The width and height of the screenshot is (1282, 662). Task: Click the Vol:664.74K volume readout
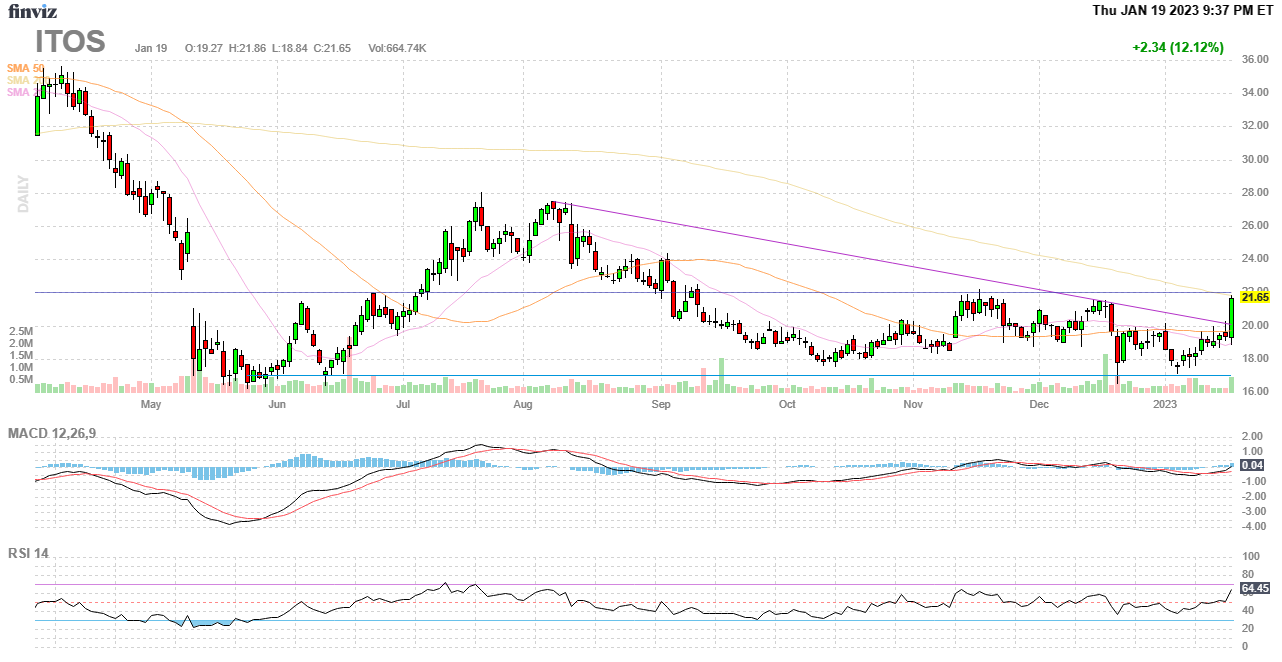[397, 48]
